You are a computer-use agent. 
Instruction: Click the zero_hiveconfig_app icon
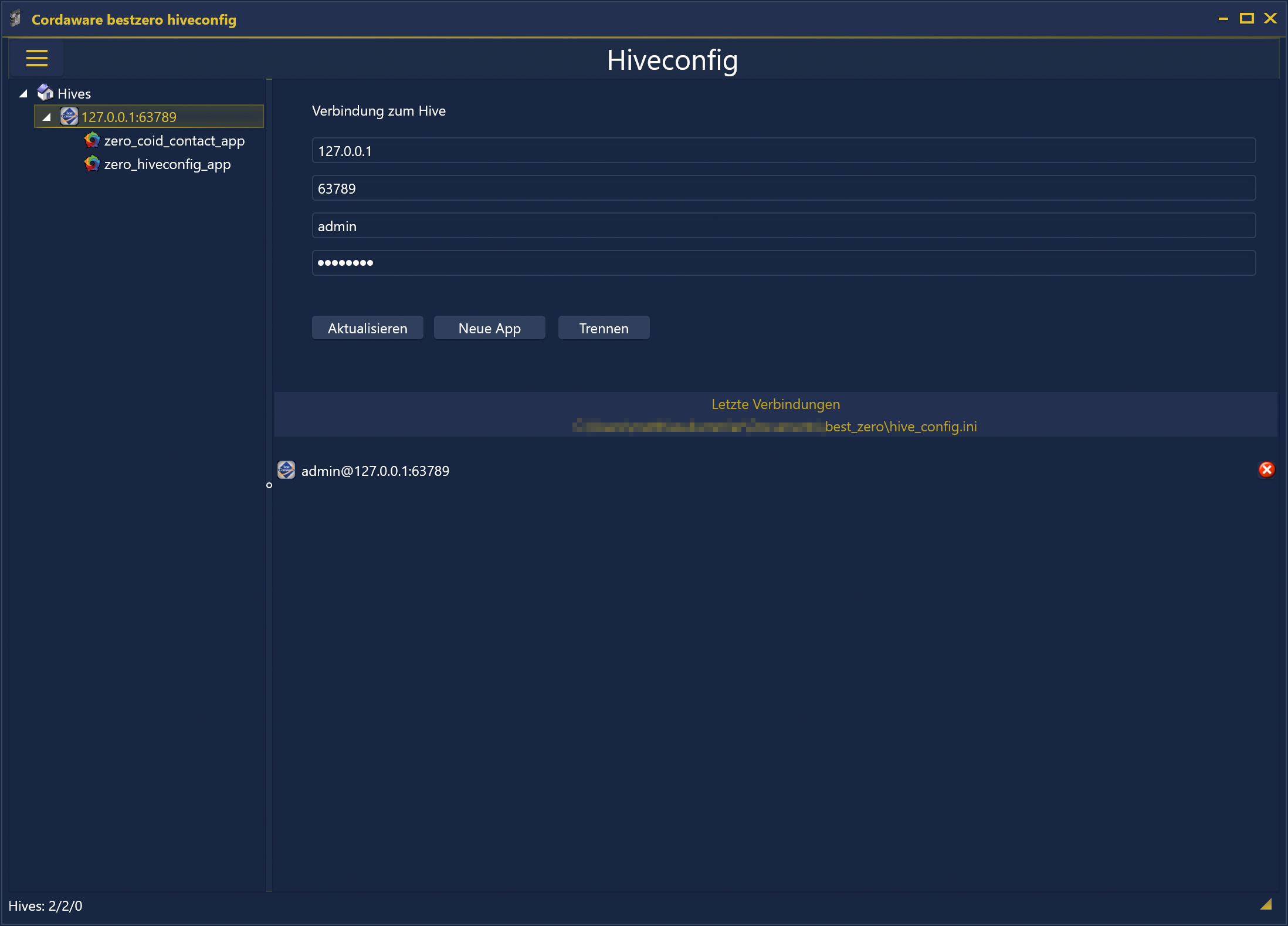(92, 163)
